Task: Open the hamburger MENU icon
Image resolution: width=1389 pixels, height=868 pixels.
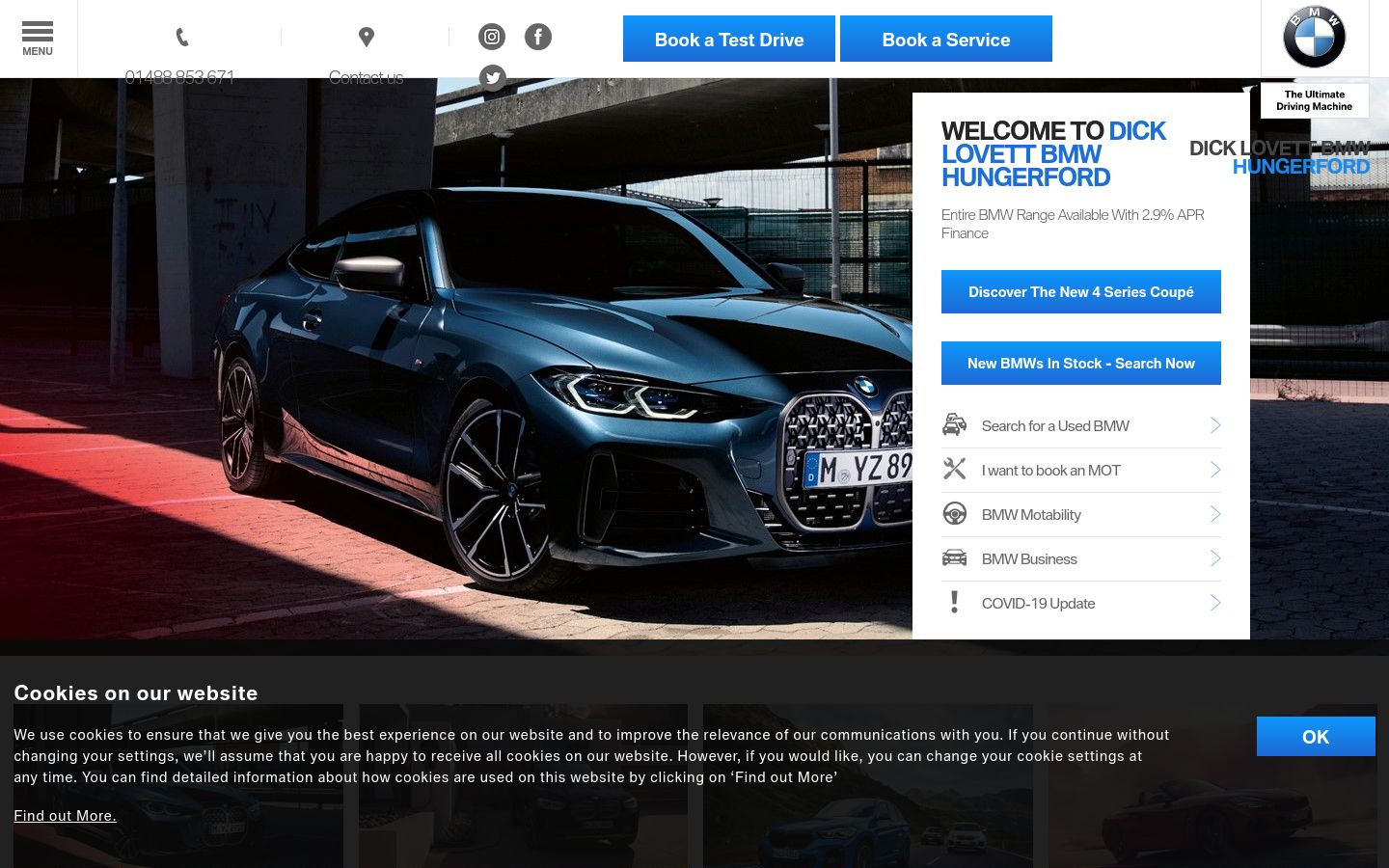Action: pyautogui.click(x=38, y=39)
